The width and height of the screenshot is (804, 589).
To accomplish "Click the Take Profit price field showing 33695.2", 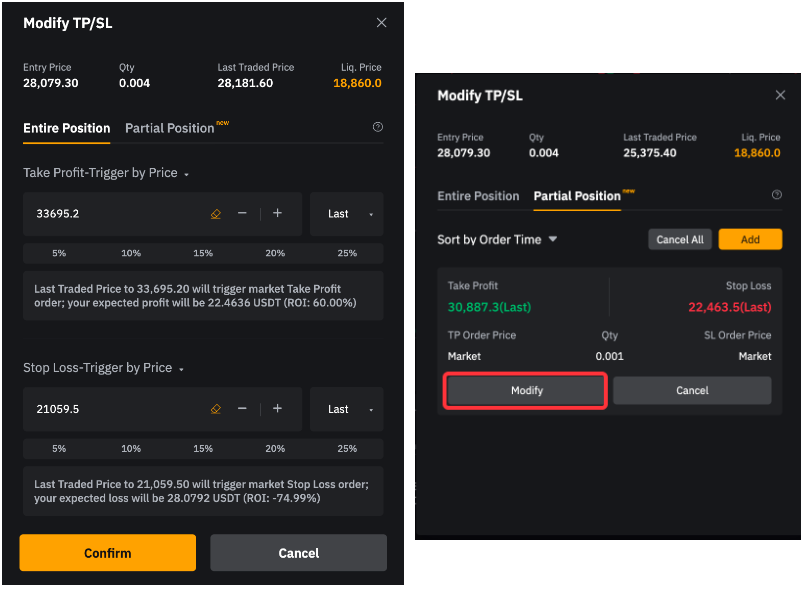I will [x=110, y=214].
